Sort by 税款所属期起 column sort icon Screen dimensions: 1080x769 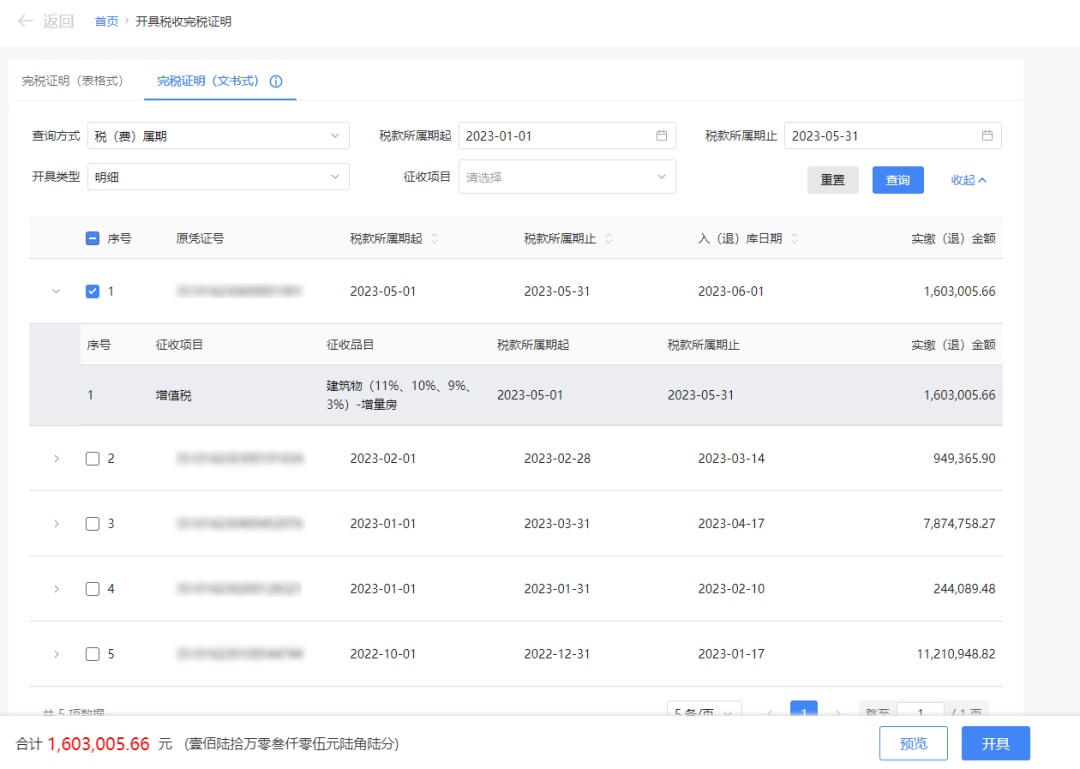434,239
